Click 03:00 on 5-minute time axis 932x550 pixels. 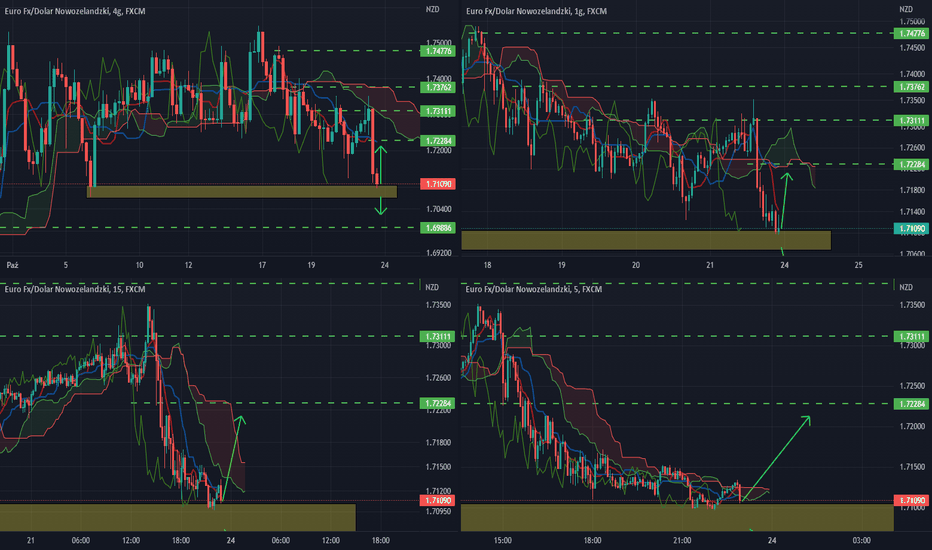point(861,540)
